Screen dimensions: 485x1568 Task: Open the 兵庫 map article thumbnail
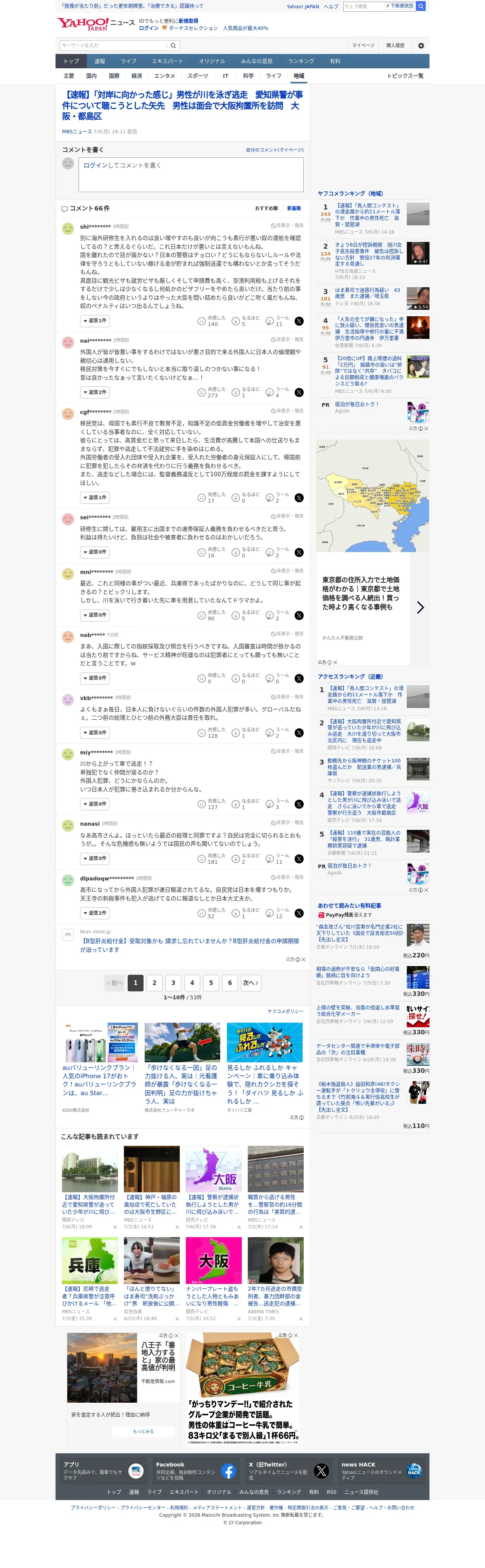pyautogui.click(x=90, y=1260)
